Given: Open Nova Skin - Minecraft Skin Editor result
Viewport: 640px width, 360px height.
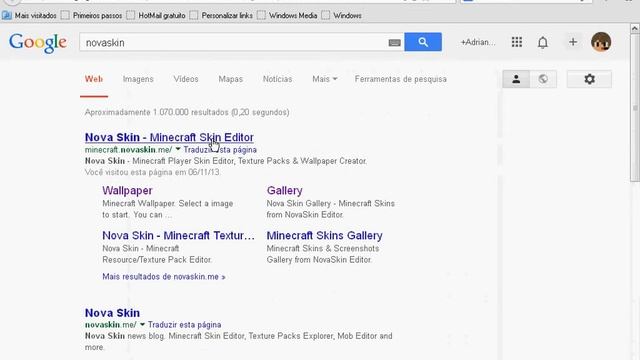Looking at the screenshot, I should pyautogui.click(x=169, y=138).
